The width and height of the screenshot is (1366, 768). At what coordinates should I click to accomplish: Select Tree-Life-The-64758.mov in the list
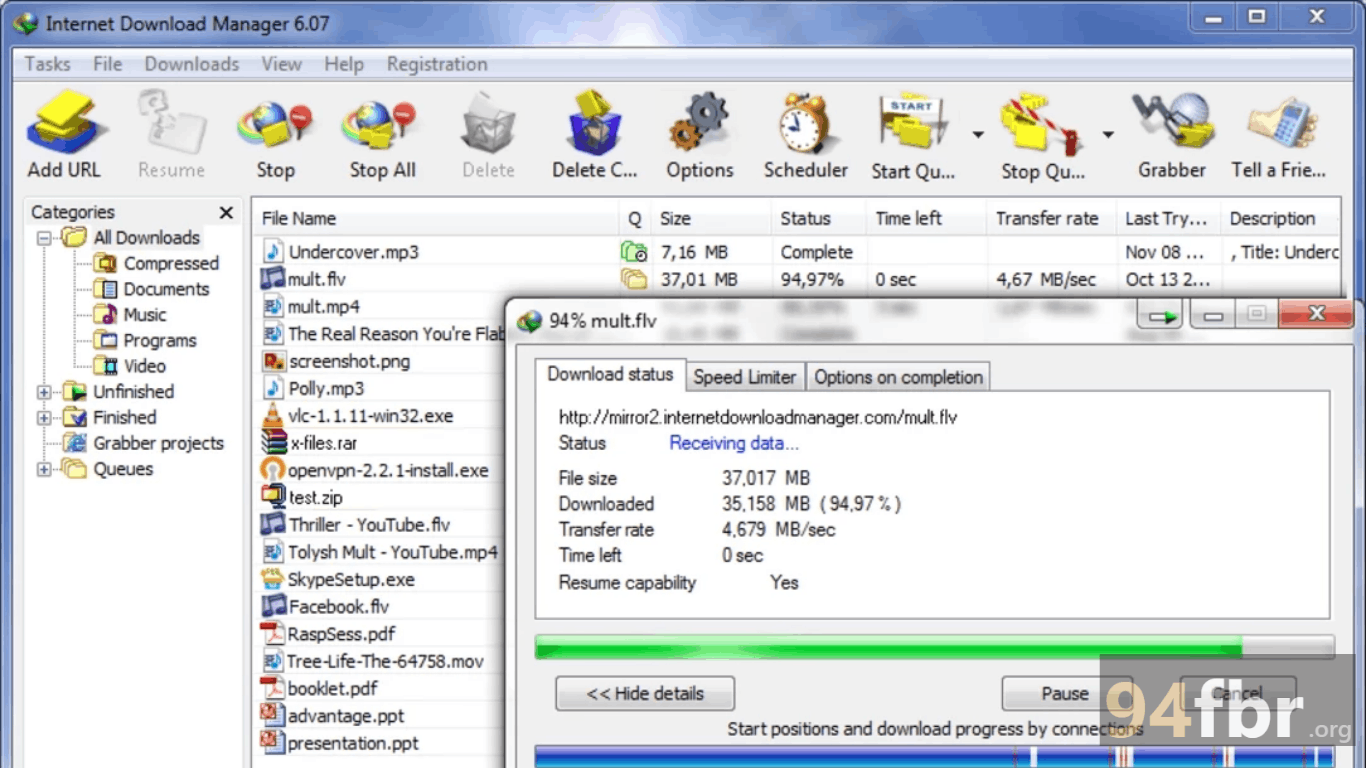385,661
